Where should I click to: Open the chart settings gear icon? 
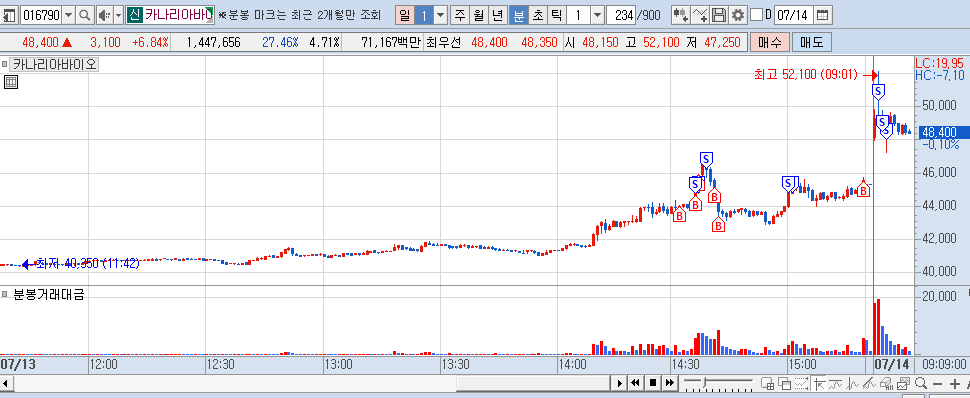tap(737, 15)
